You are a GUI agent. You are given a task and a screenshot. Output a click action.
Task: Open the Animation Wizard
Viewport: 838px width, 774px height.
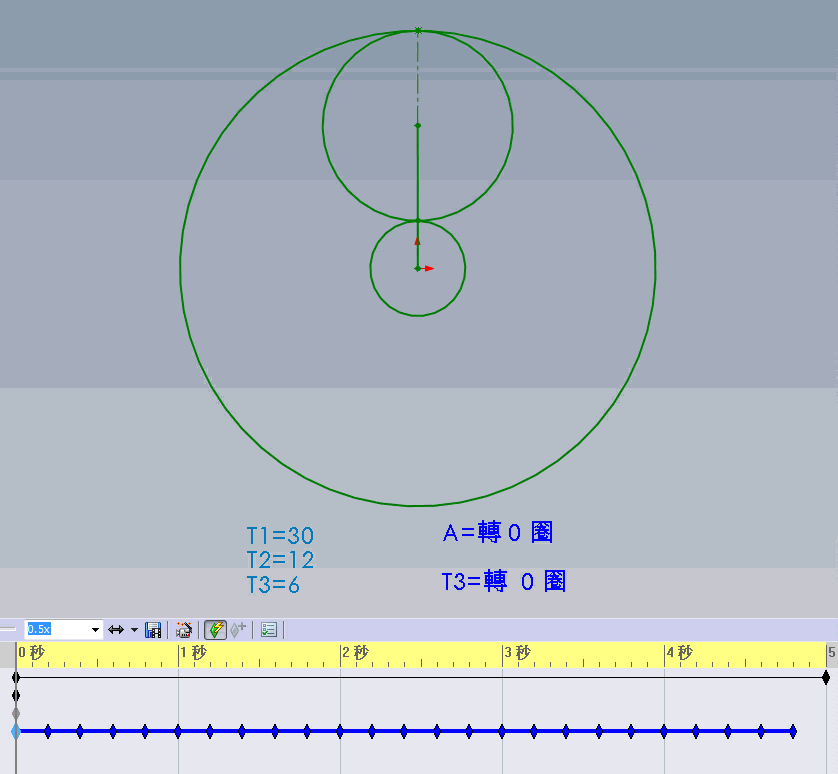tap(184, 629)
